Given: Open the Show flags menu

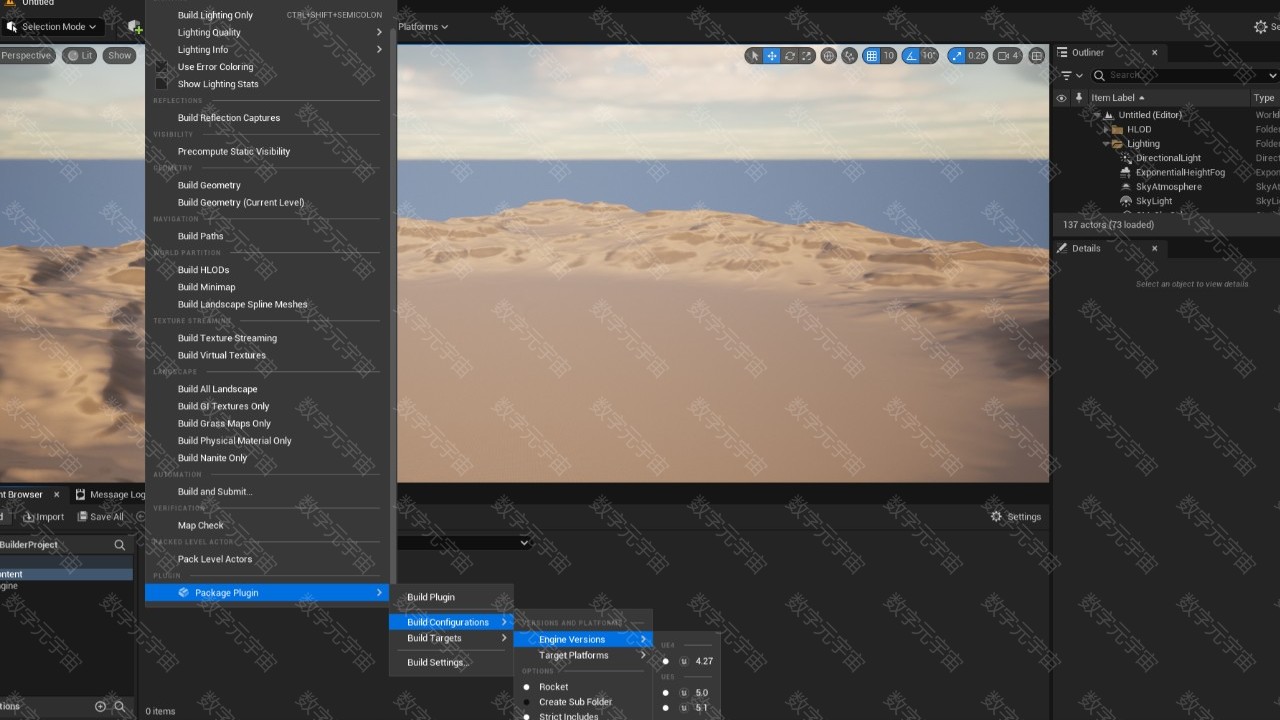Looking at the screenshot, I should click(x=120, y=56).
